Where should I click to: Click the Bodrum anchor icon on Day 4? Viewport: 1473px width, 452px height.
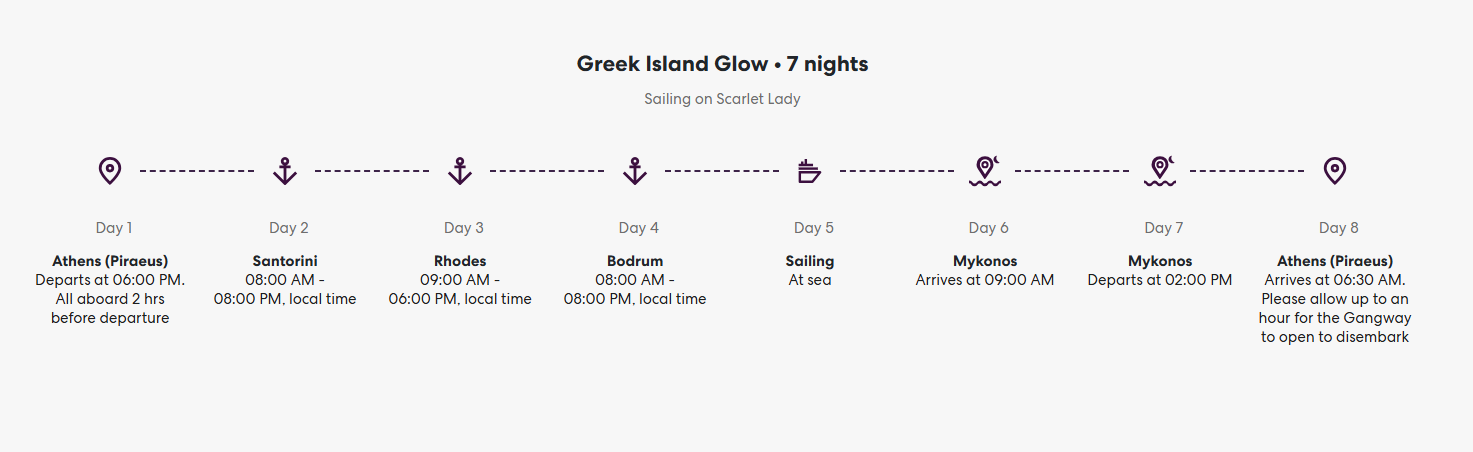(635, 171)
